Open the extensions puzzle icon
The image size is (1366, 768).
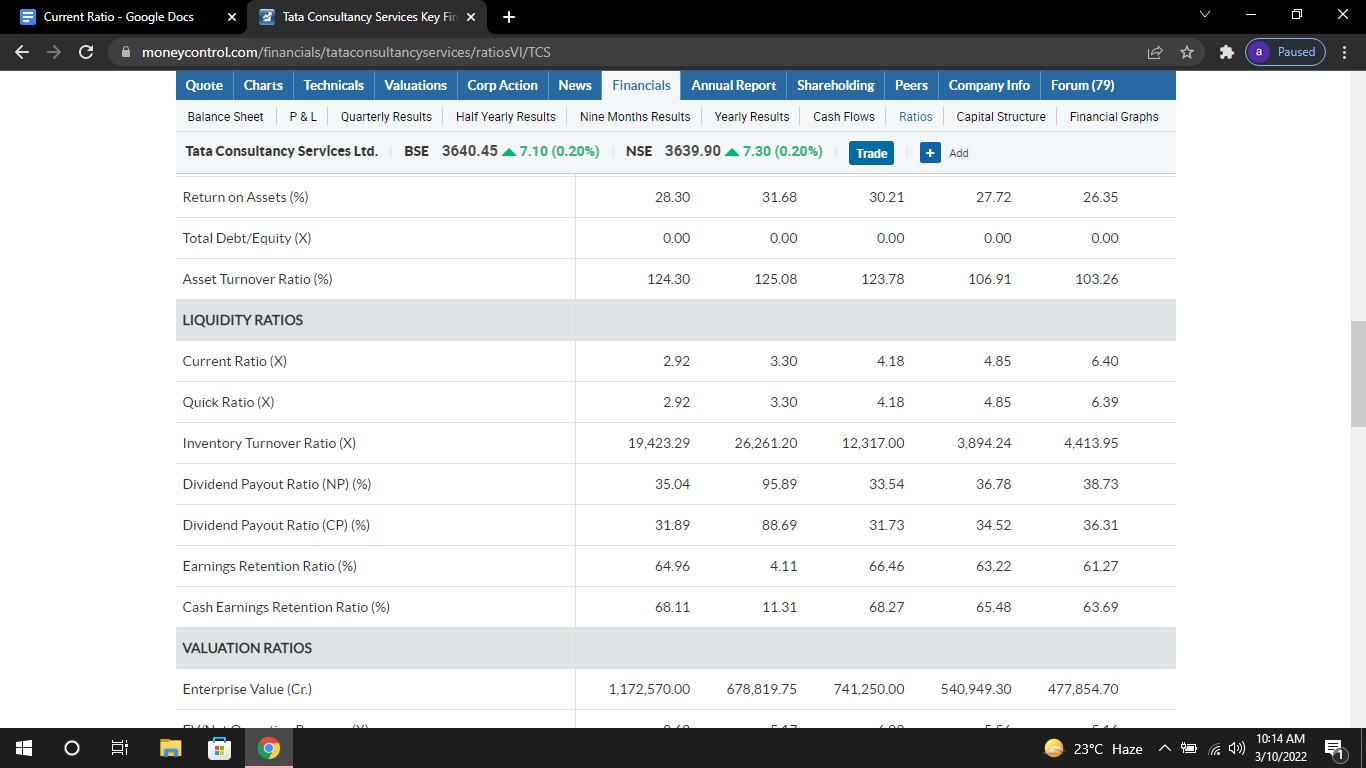click(1226, 52)
